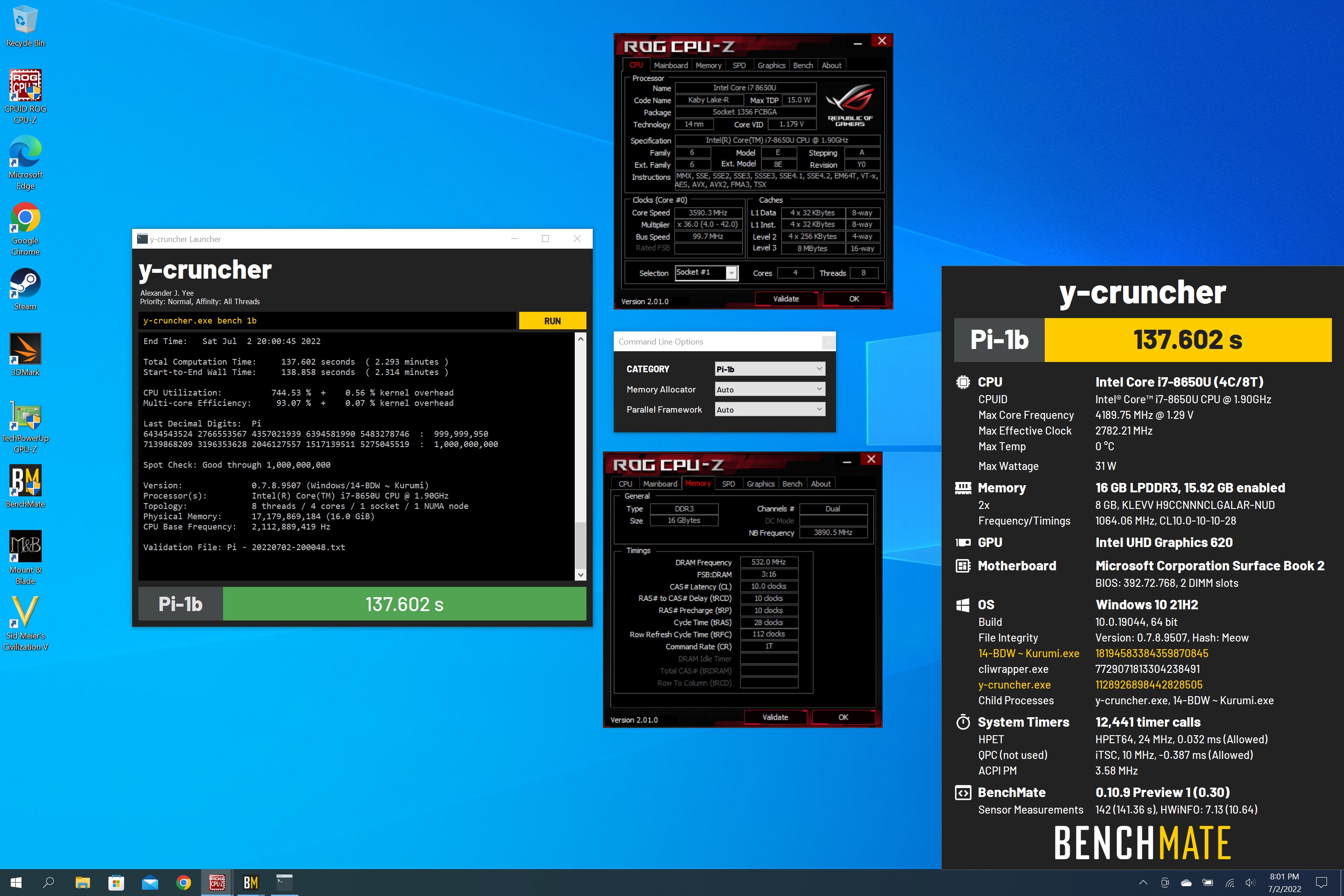Viewport: 1344px width, 896px height.
Task: Switch to y-cruncher console taskbar button
Action: (x=284, y=882)
